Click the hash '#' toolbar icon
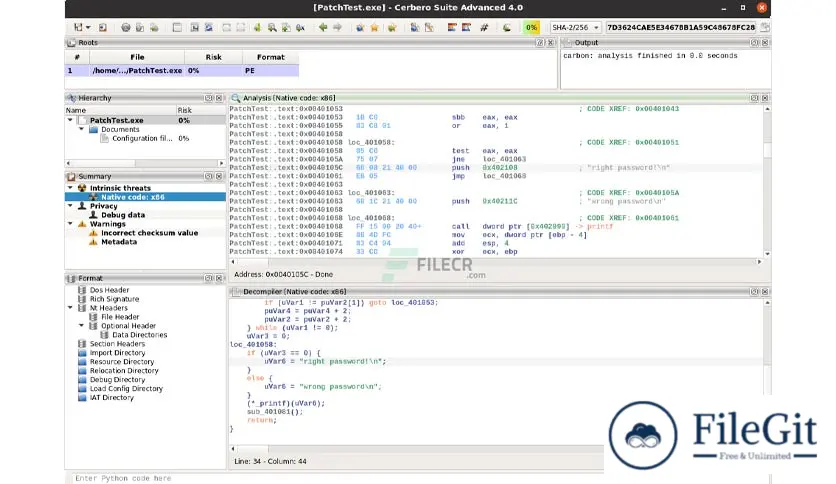836x484 pixels. 484,27
